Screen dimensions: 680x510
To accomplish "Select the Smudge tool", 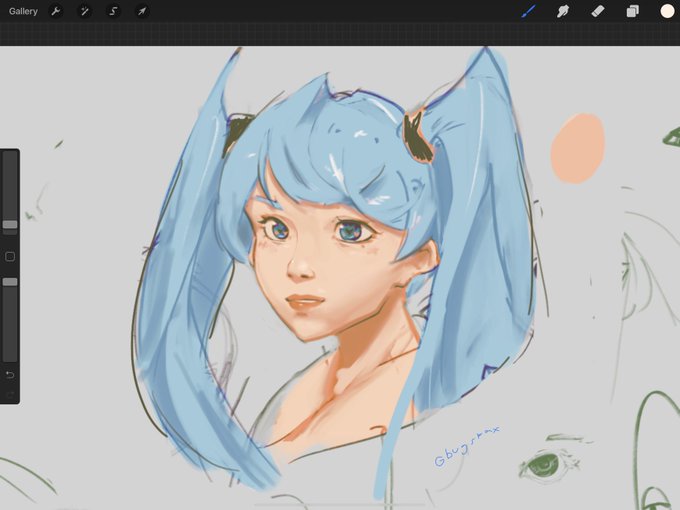I will pos(563,11).
